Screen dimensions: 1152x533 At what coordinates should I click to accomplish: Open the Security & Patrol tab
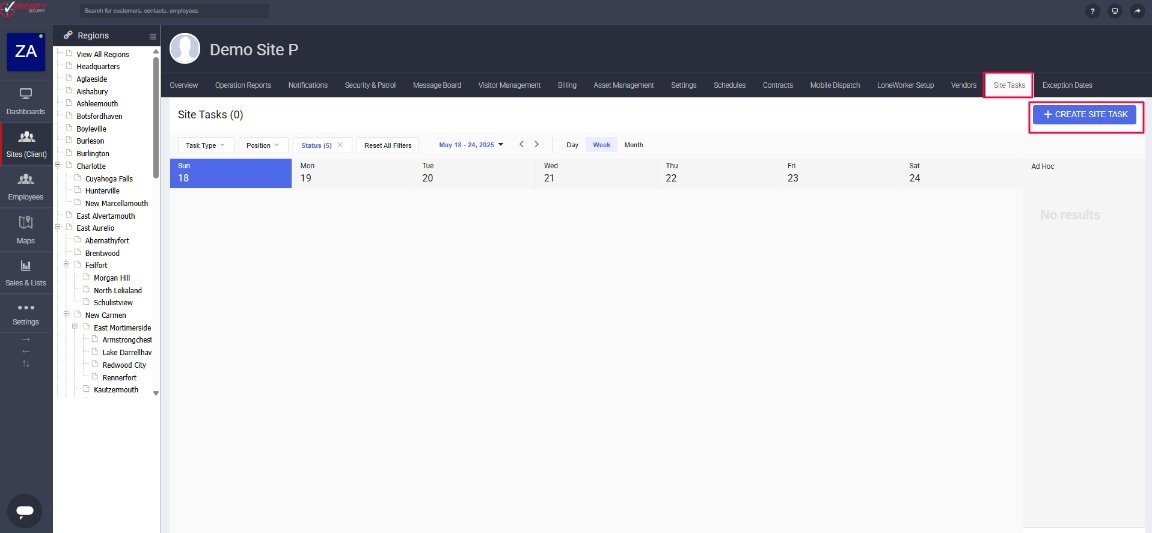(x=370, y=85)
